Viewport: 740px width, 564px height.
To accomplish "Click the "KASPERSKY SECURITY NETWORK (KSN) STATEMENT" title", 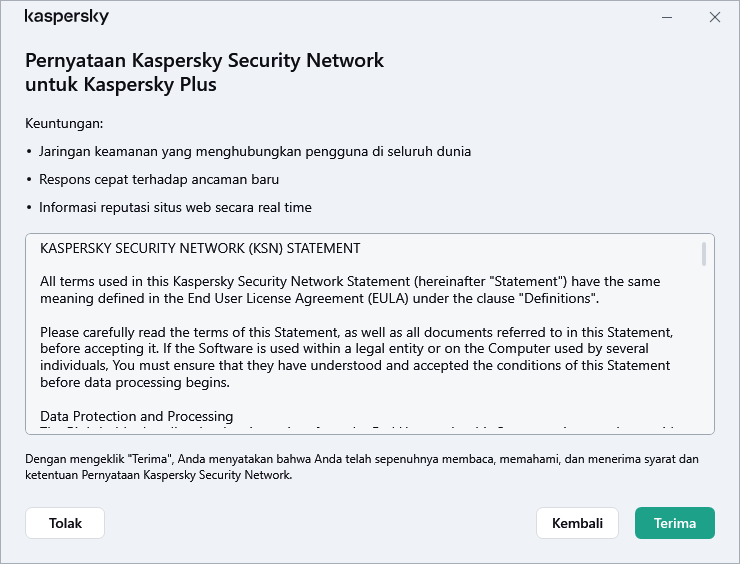I will point(200,248).
